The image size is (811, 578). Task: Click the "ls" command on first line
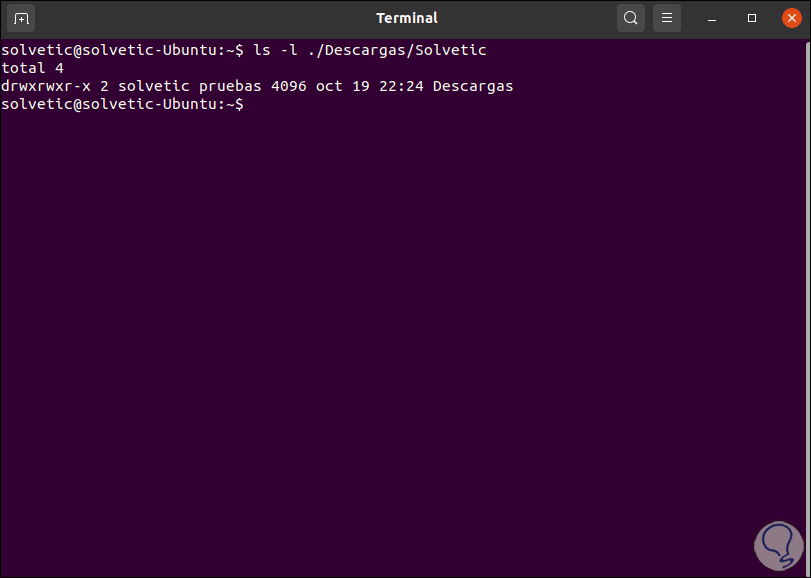(262, 50)
